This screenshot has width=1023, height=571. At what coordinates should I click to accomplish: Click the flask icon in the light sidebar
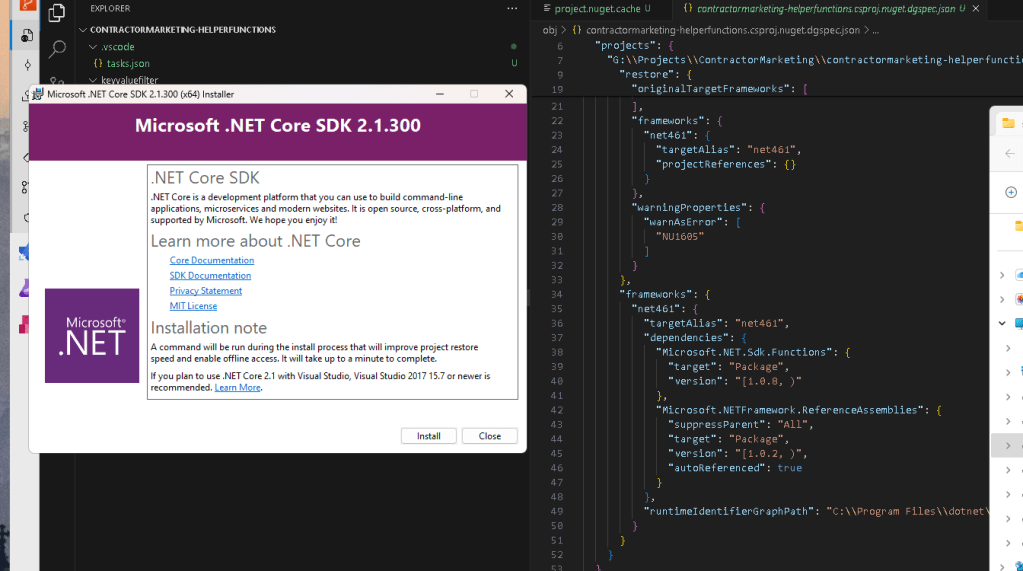pos(25,288)
